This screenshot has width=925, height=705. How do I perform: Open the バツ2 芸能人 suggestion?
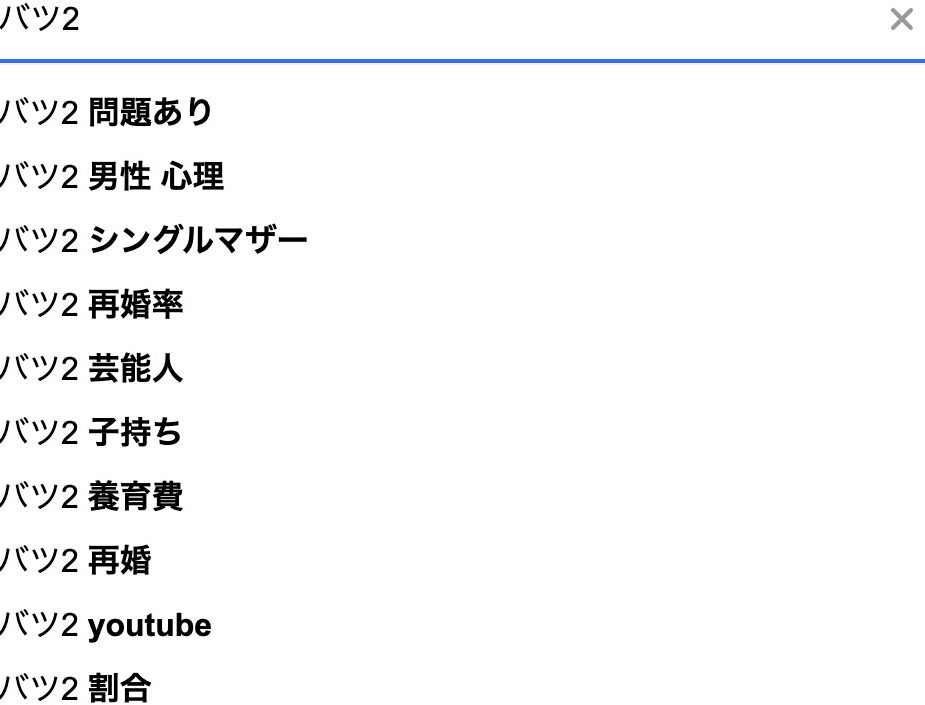91,369
